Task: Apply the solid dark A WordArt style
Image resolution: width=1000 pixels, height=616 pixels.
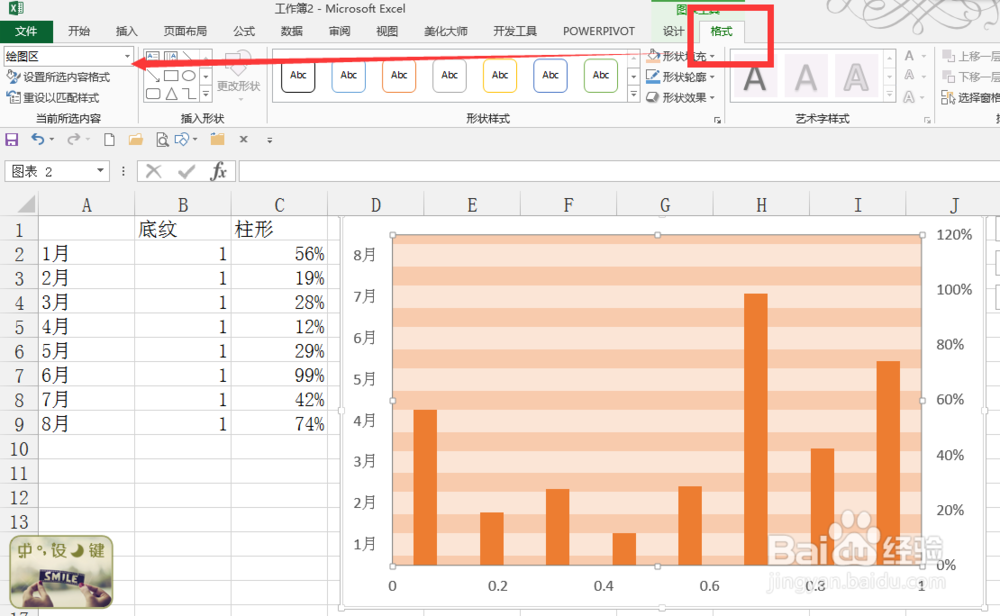Action: [x=755, y=78]
